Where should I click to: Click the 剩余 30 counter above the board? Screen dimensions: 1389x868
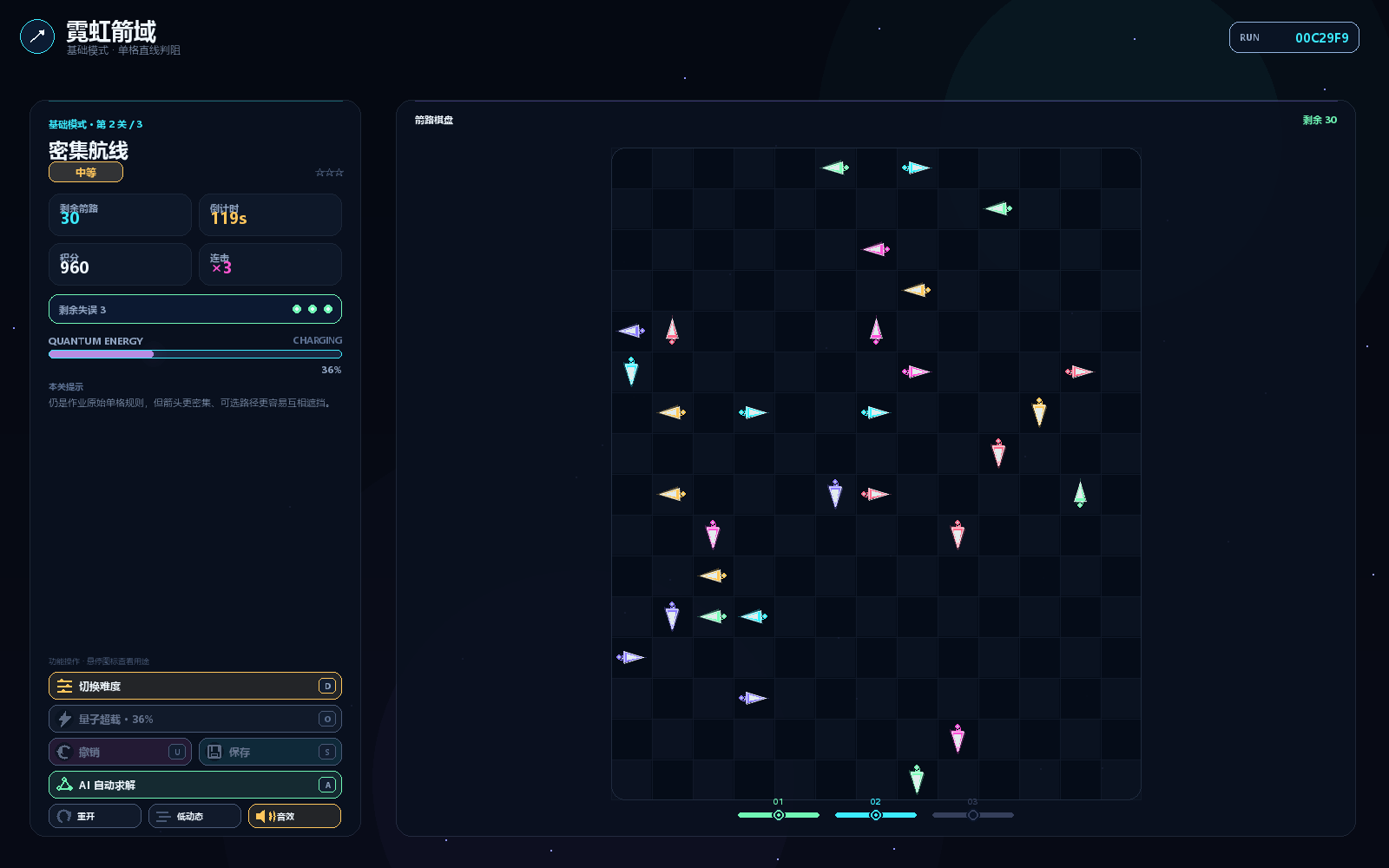pyautogui.click(x=1320, y=120)
